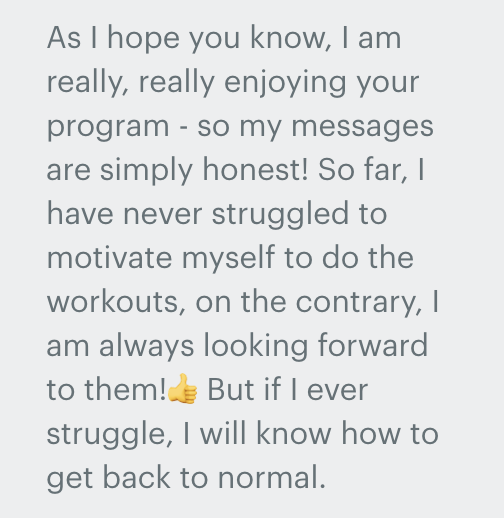Click the word "messages" in the text
504x518 pixels.
click(x=363, y=129)
